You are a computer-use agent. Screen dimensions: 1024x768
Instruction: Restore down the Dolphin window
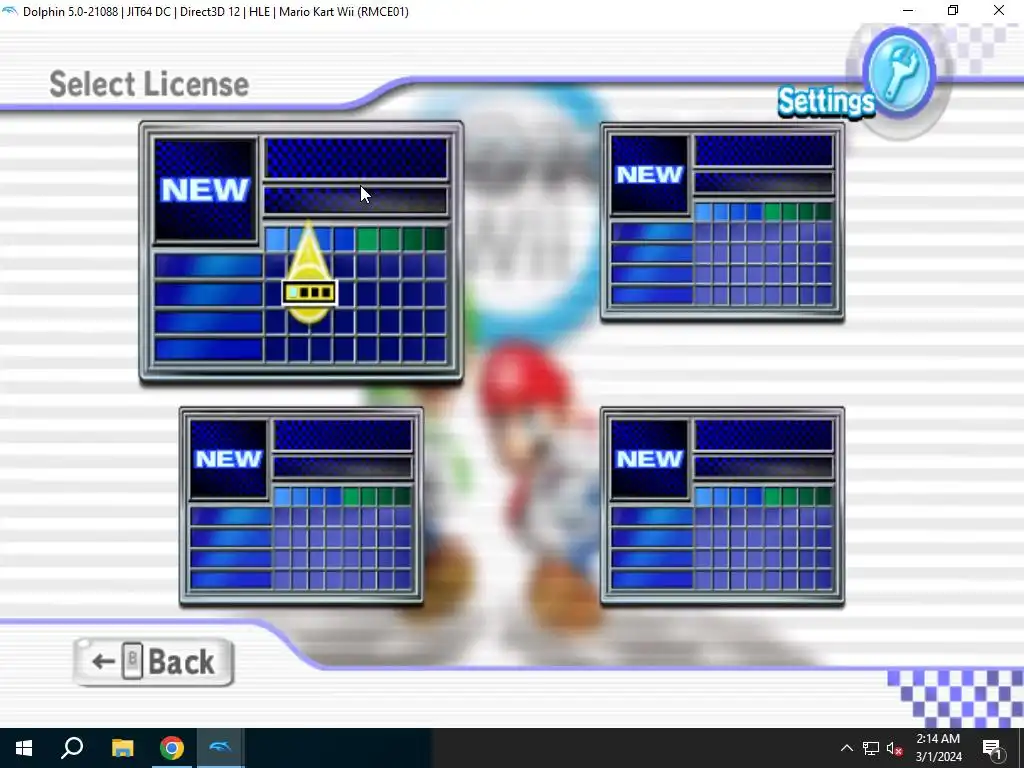click(x=953, y=10)
